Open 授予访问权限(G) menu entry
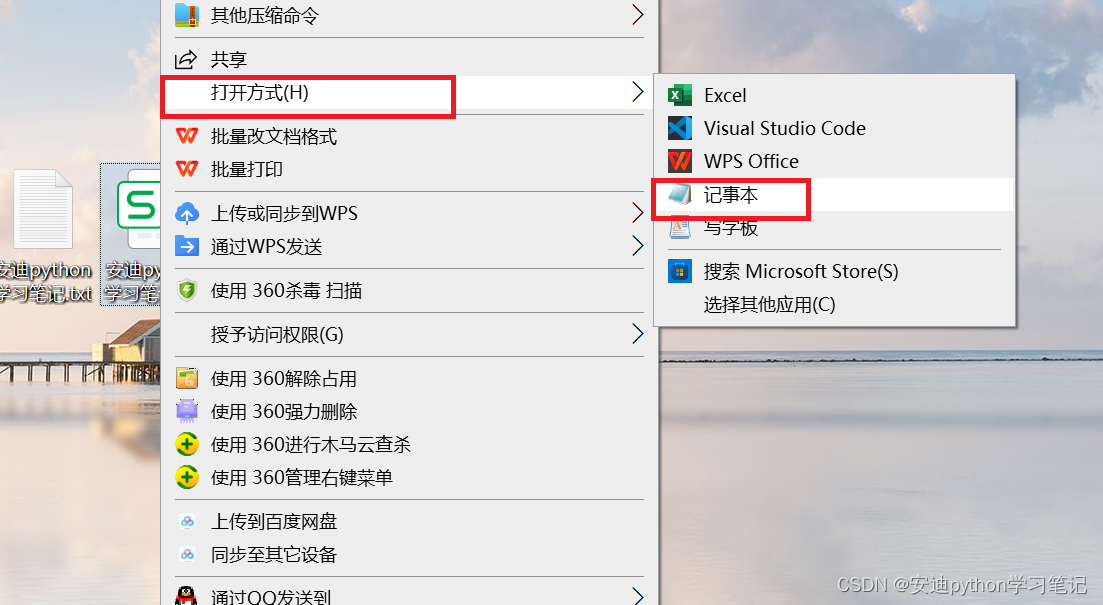Screen dimensions: 1103x605 [x=409, y=334]
